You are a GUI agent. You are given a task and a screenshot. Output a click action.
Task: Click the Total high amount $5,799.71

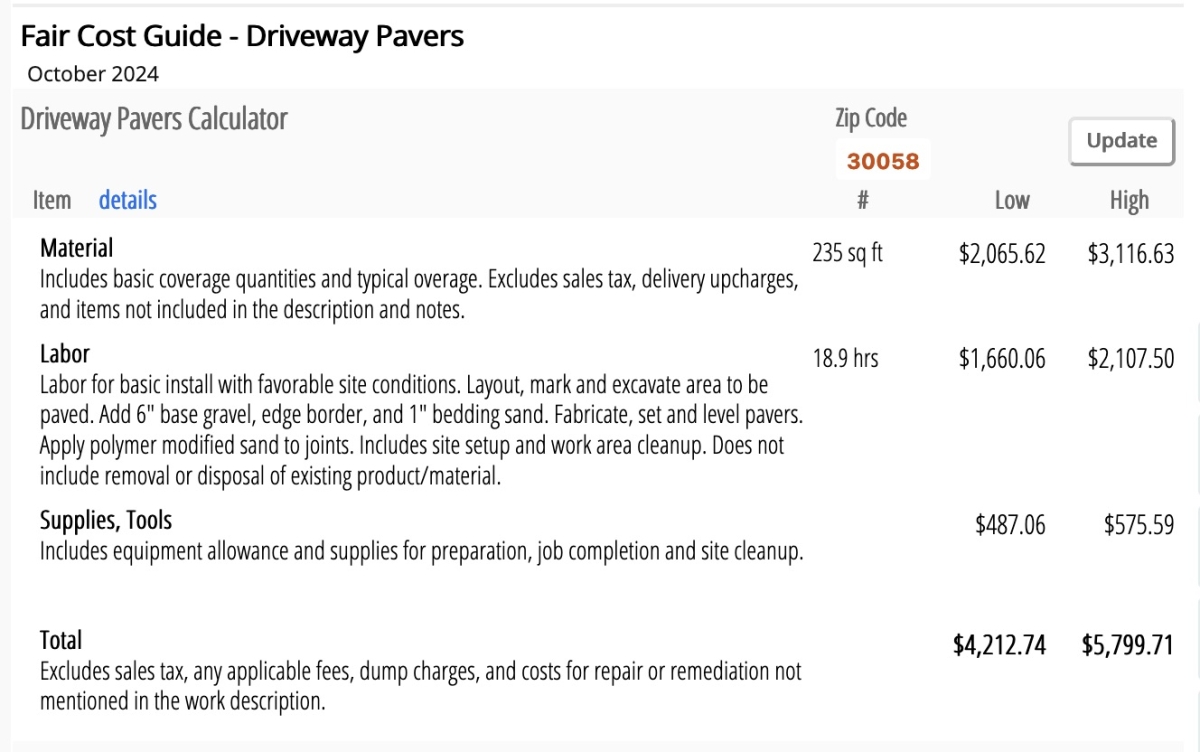tap(1127, 645)
